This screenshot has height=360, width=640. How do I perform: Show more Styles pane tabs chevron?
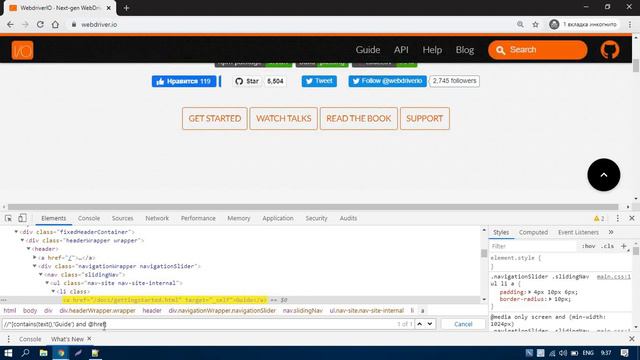[x=611, y=232]
